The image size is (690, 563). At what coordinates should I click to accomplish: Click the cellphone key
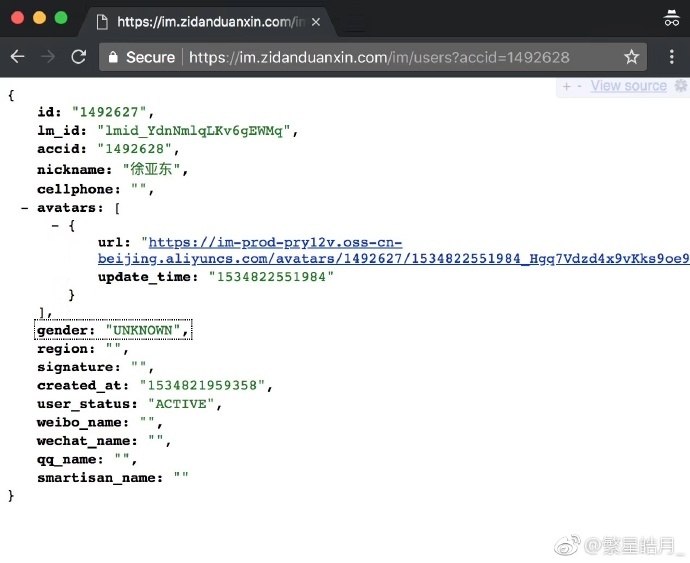[x=78, y=189]
